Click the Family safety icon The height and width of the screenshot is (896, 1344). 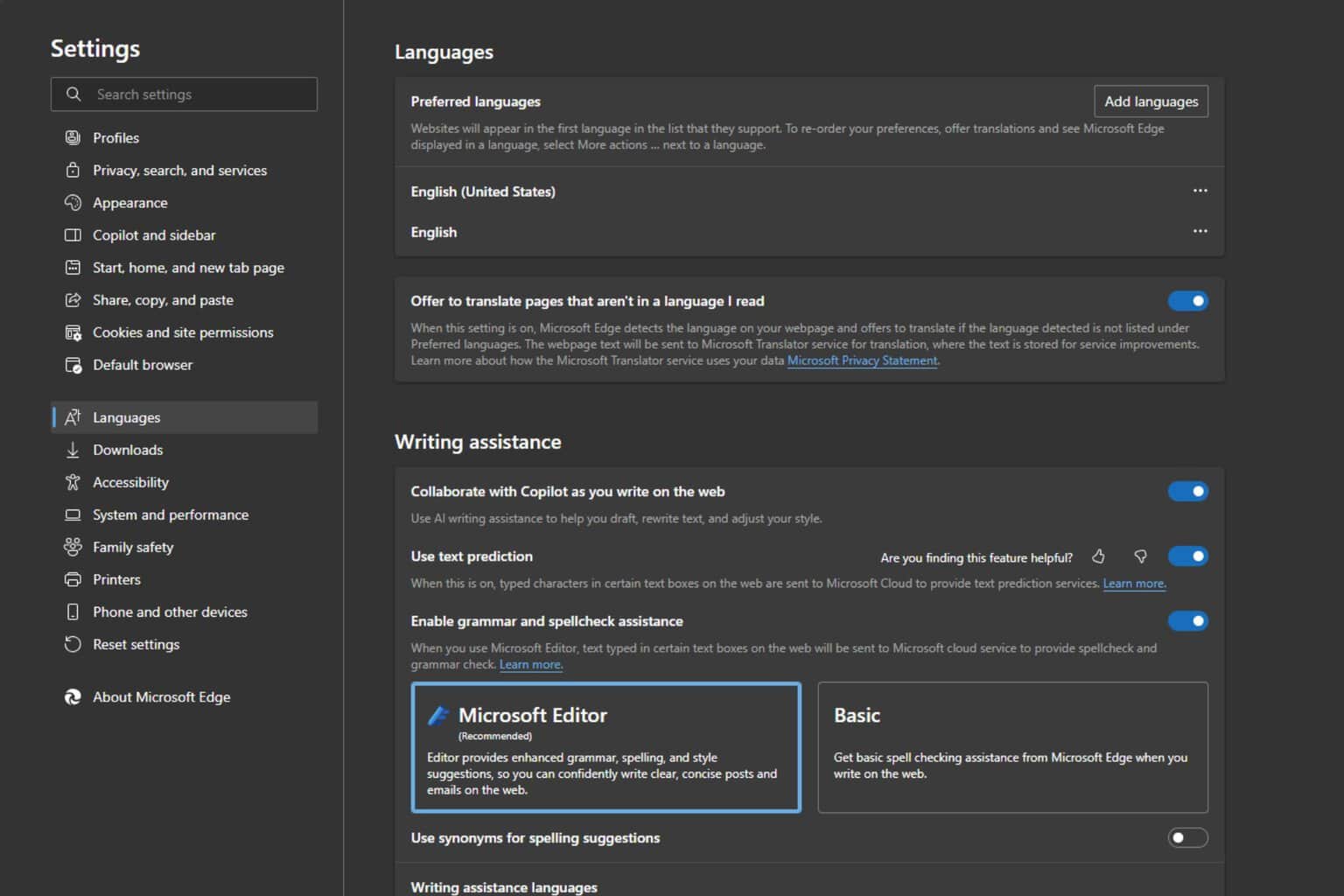pyautogui.click(x=73, y=547)
